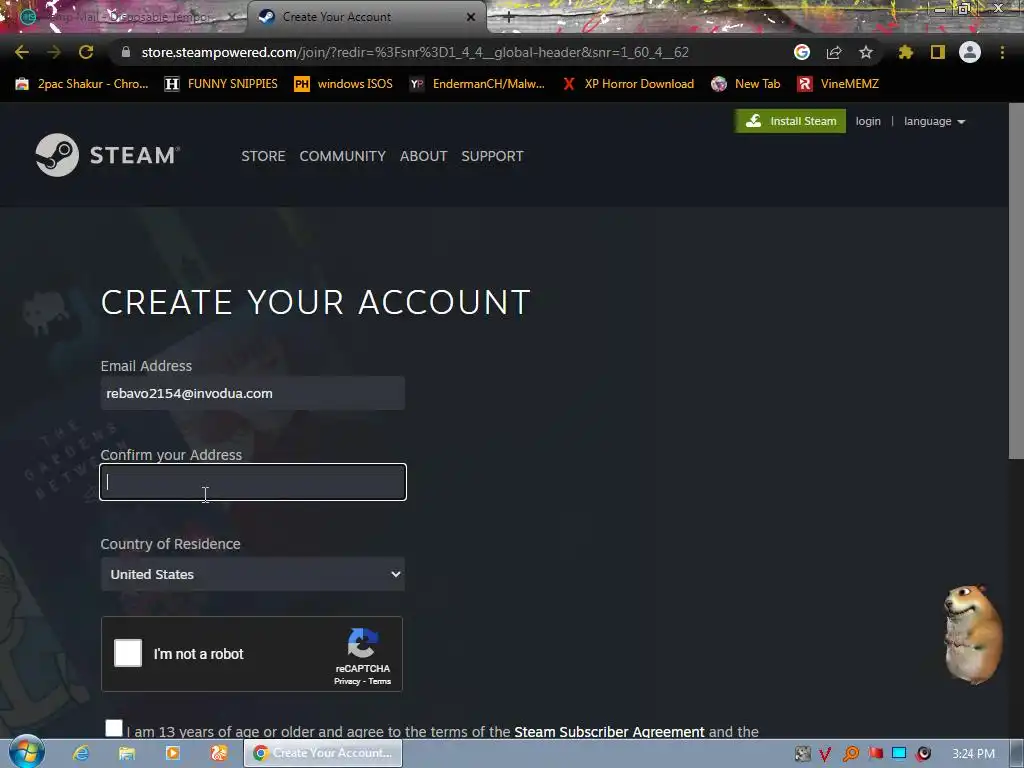Open Windows Explorer folder in taskbar
This screenshot has width=1024, height=768.
(x=127, y=753)
